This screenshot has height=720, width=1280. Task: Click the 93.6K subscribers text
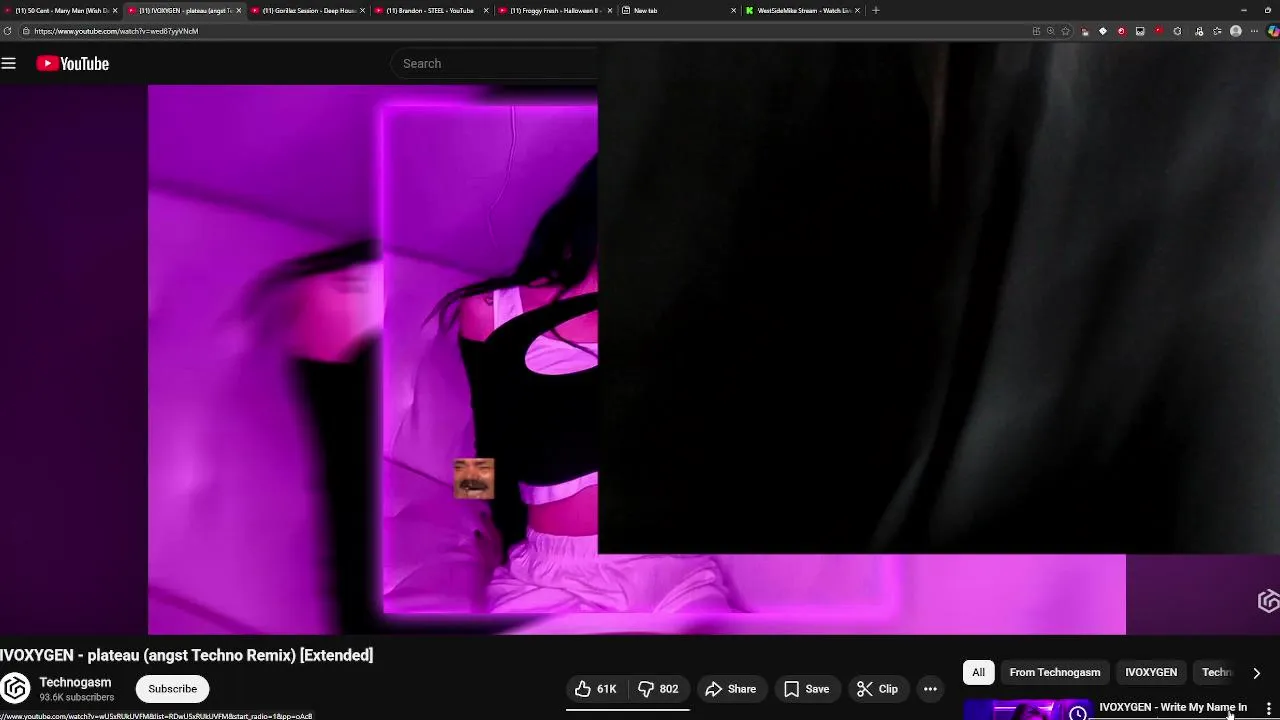click(x=77, y=697)
